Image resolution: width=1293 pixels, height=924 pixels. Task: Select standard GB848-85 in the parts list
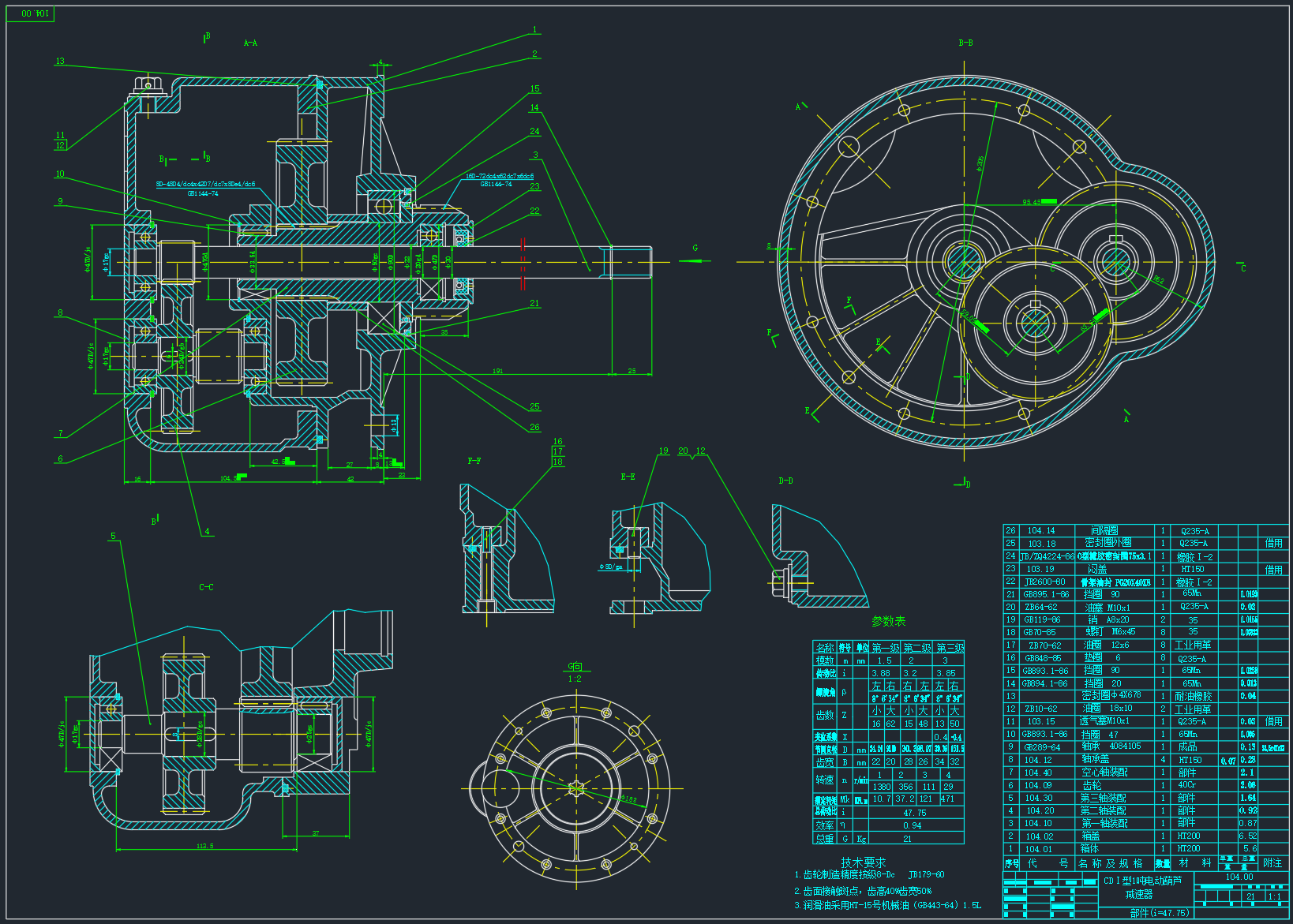click(1042, 658)
